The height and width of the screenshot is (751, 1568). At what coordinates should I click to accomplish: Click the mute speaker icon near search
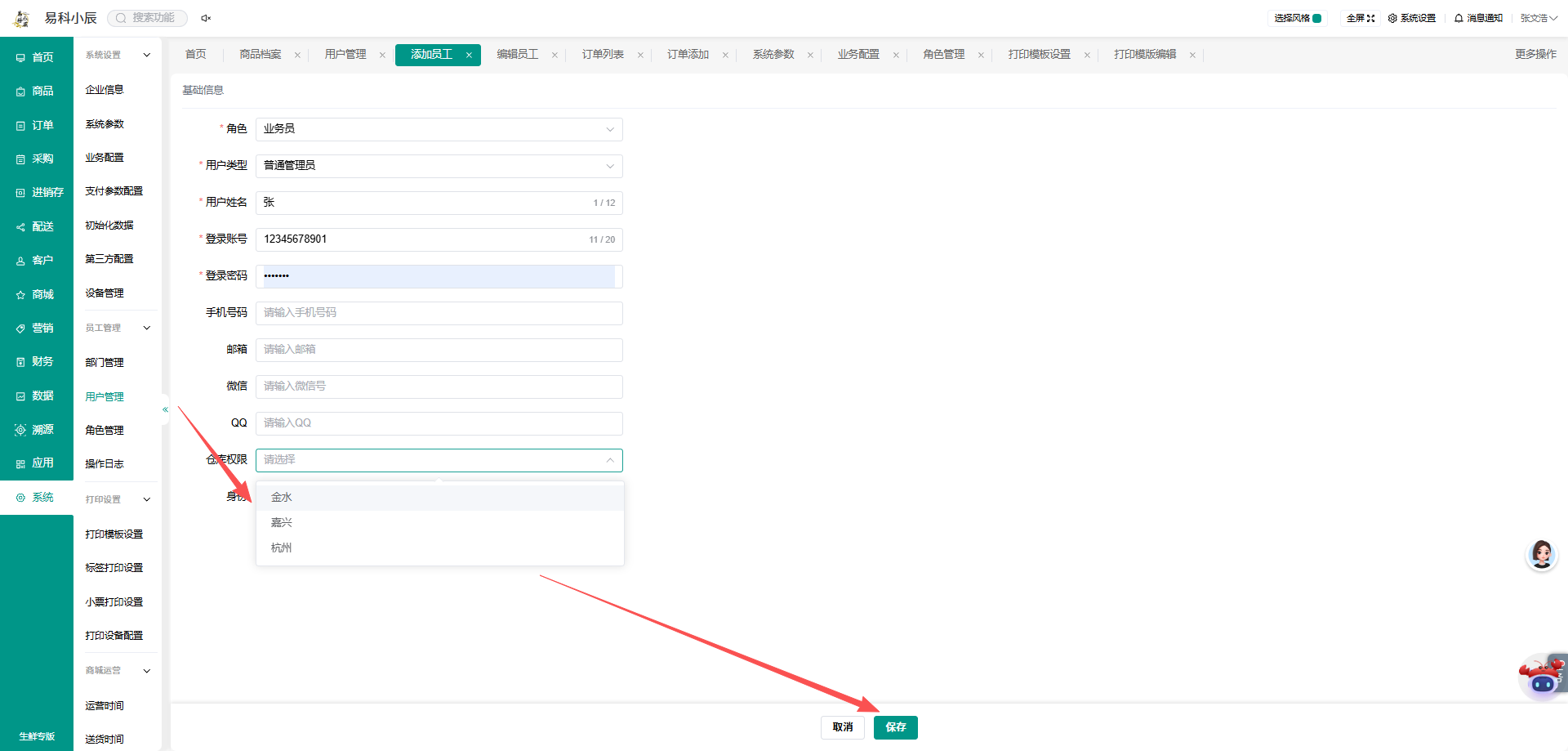(x=206, y=18)
